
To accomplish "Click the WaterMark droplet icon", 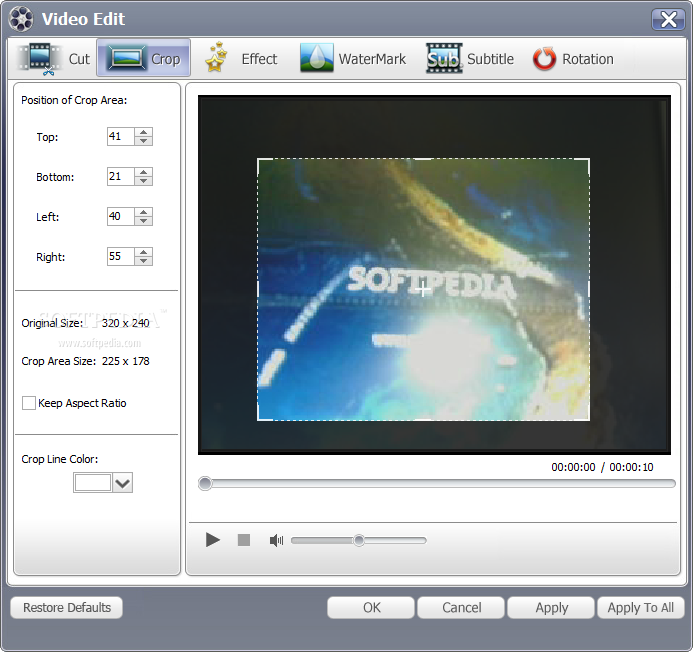I will coord(316,58).
